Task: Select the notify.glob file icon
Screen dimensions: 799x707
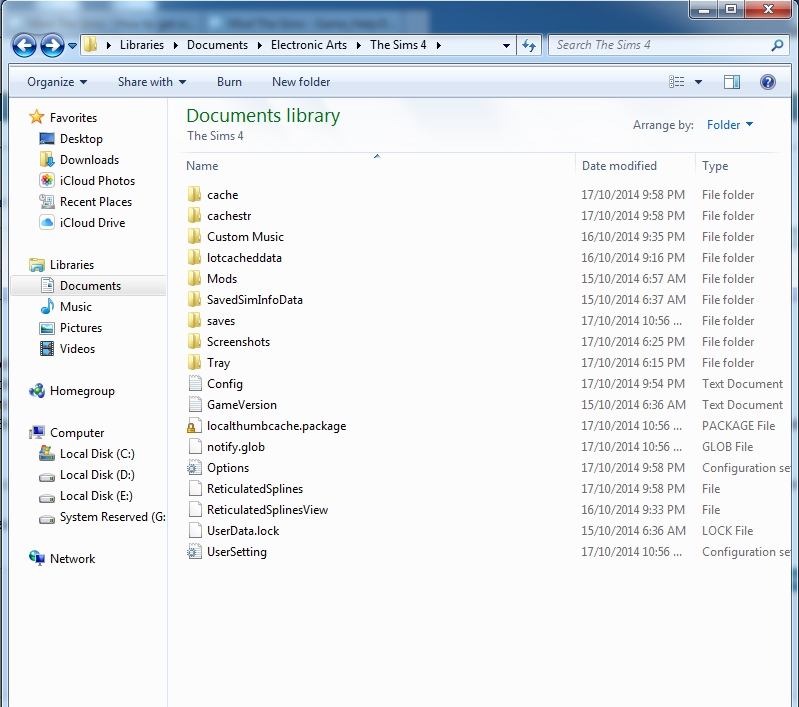Action: [195, 447]
